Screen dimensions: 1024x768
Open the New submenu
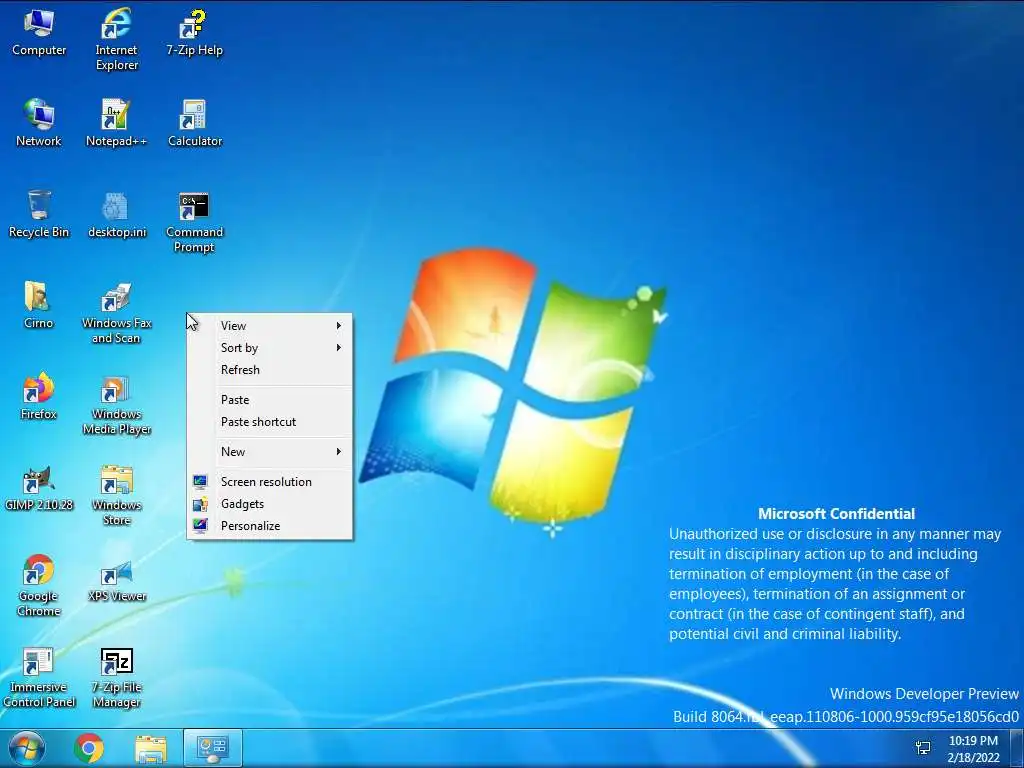270,452
